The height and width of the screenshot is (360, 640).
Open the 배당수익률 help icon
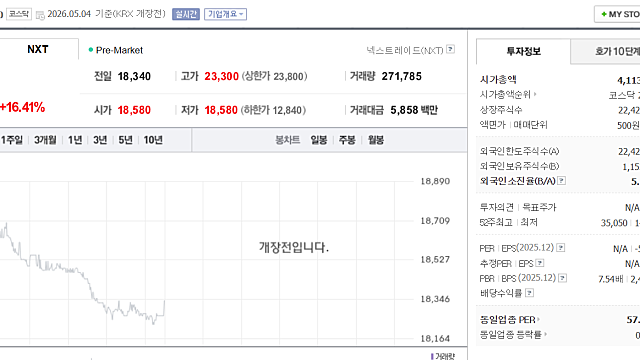[529, 293]
